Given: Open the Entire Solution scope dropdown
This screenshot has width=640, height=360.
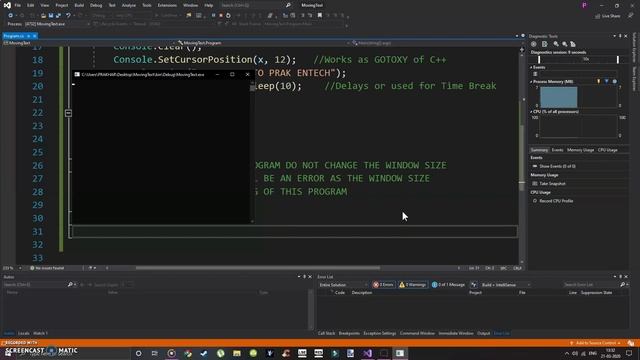Looking at the screenshot, I should [x=343, y=285].
